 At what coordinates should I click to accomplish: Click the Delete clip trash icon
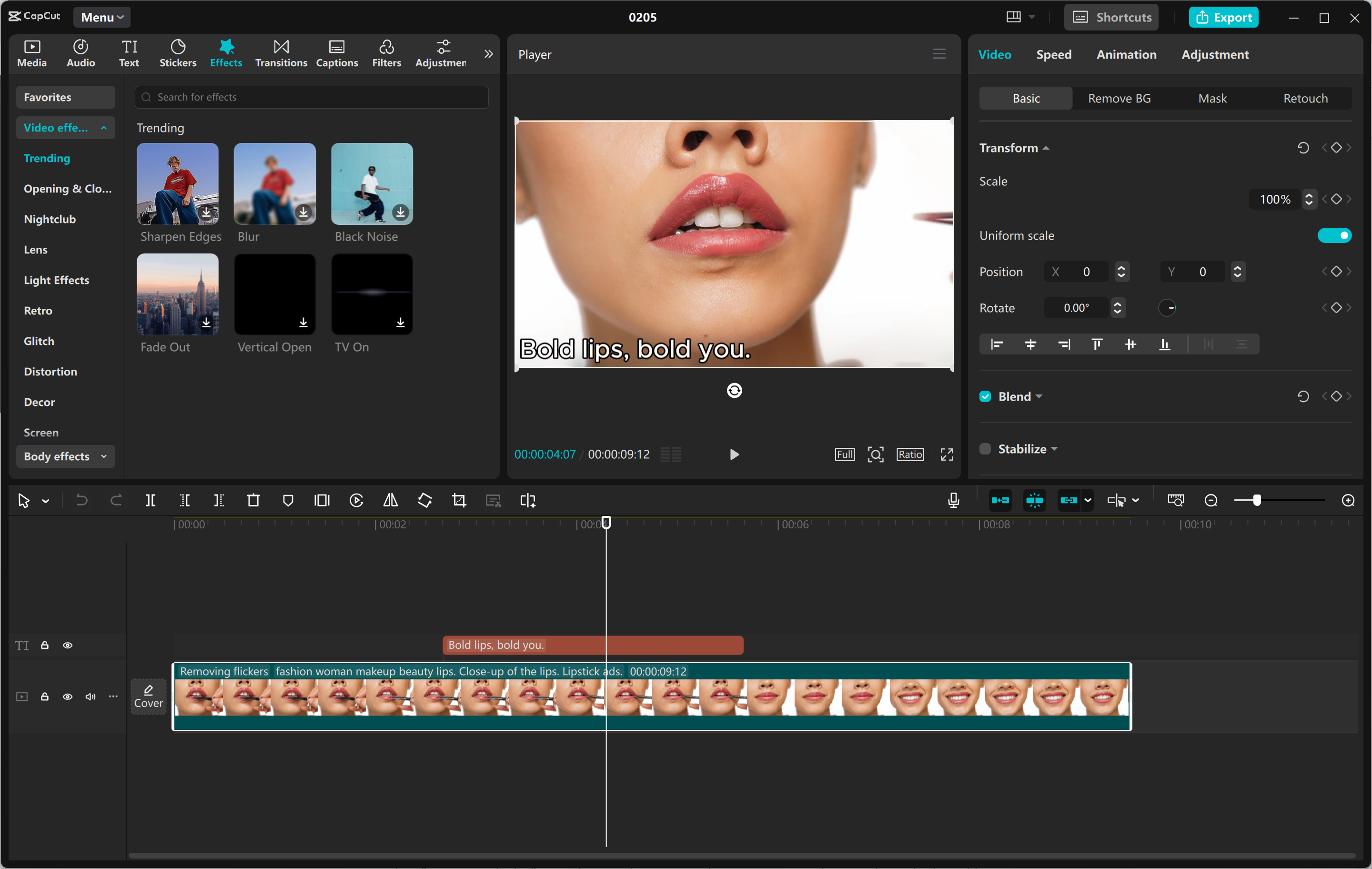tap(253, 500)
